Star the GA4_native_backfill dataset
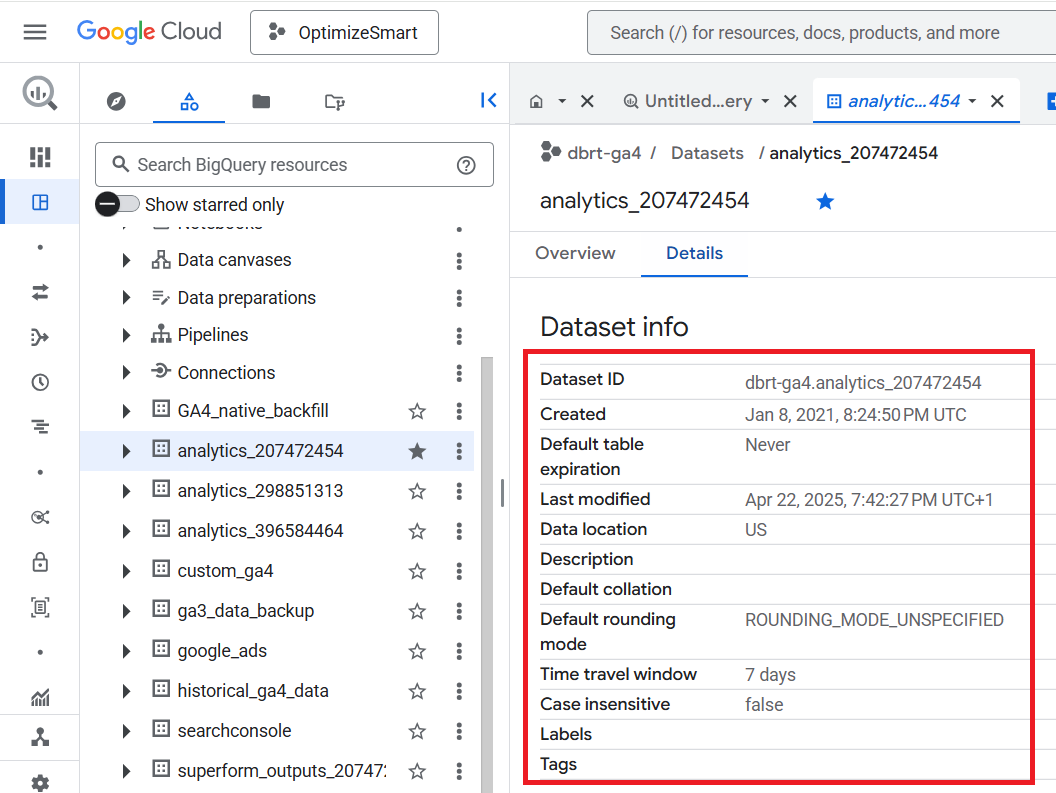The width and height of the screenshot is (1056, 793). click(x=417, y=411)
